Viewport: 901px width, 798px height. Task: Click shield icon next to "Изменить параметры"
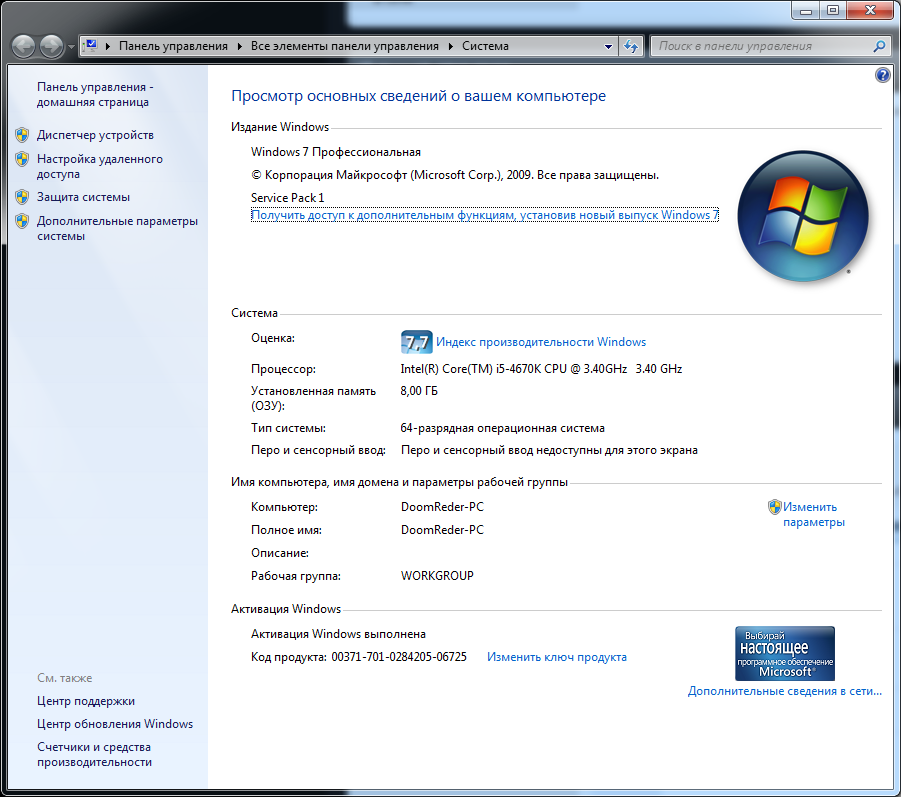pyautogui.click(x=775, y=507)
